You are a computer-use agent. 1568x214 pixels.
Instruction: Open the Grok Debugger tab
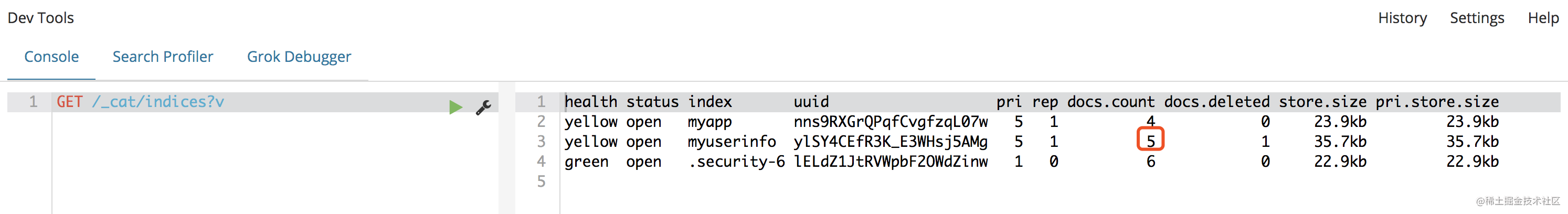[x=299, y=57]
